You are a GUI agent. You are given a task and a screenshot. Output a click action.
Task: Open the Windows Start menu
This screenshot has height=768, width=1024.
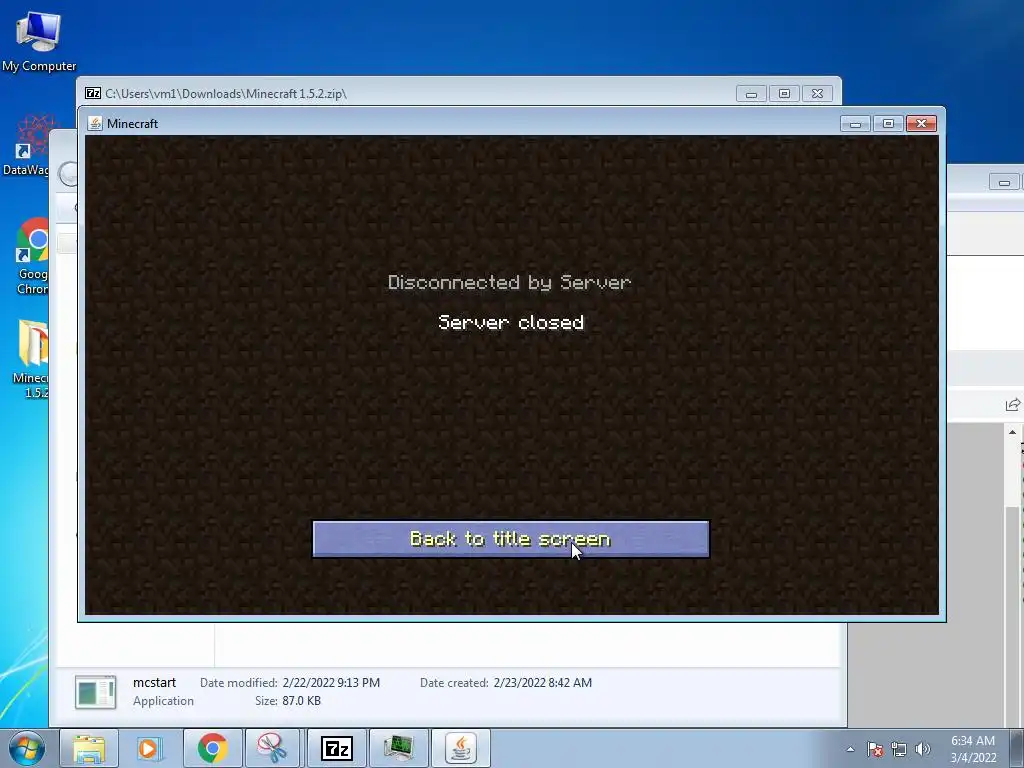point(26,748)
